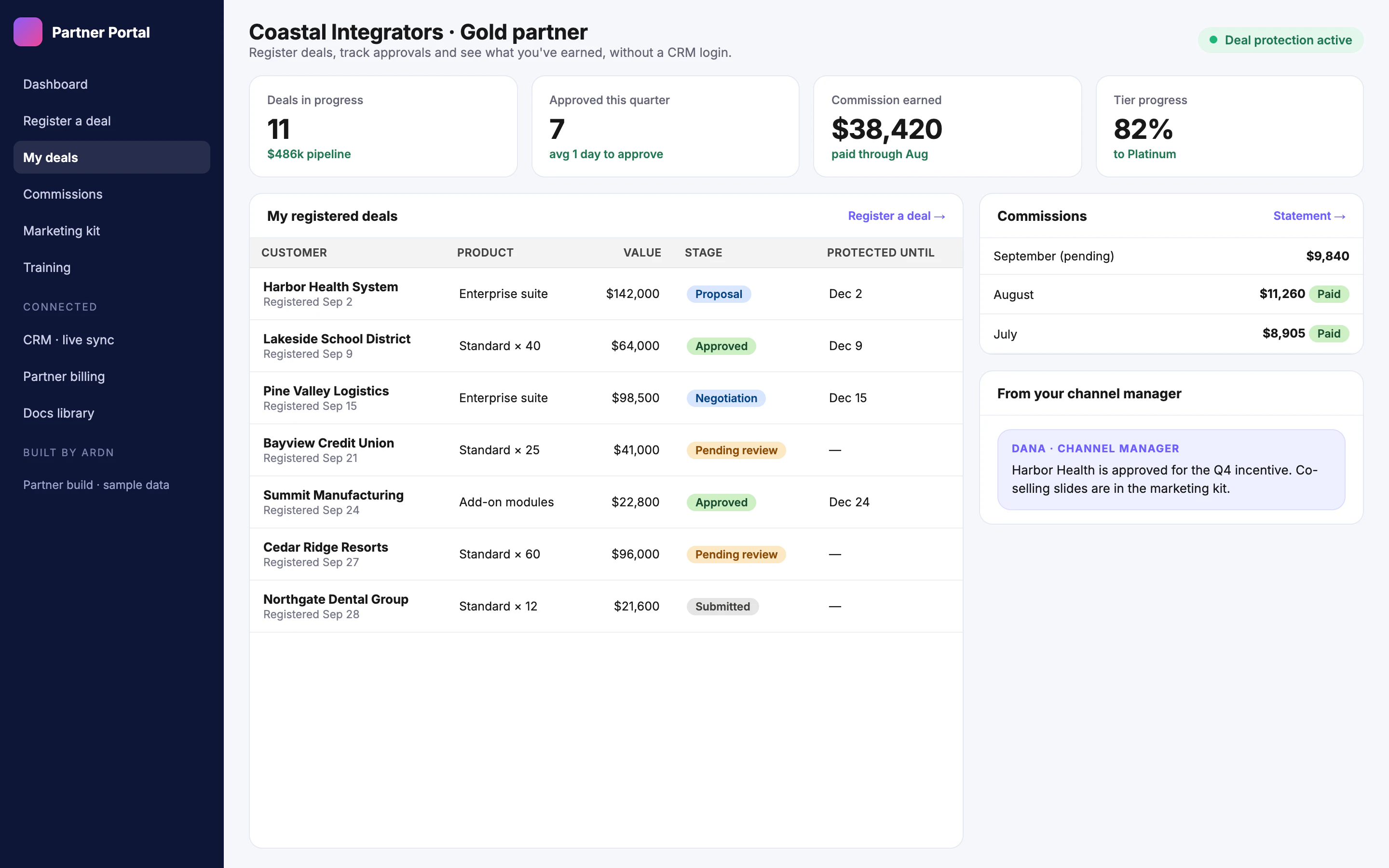
Task: Click the $22,800 deal value
Action: click(x=635, y=502)
